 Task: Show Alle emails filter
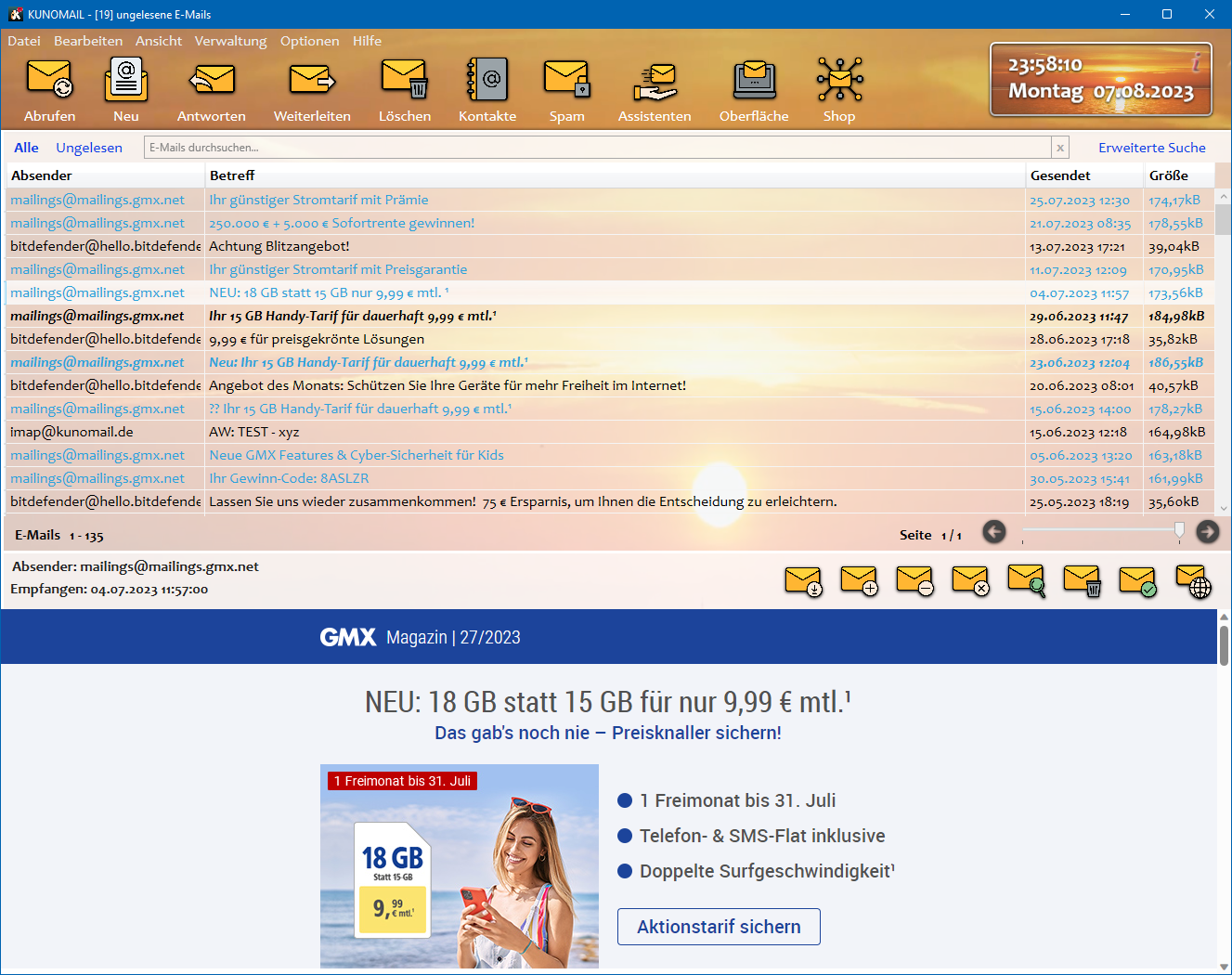click(x=26, y=148)
